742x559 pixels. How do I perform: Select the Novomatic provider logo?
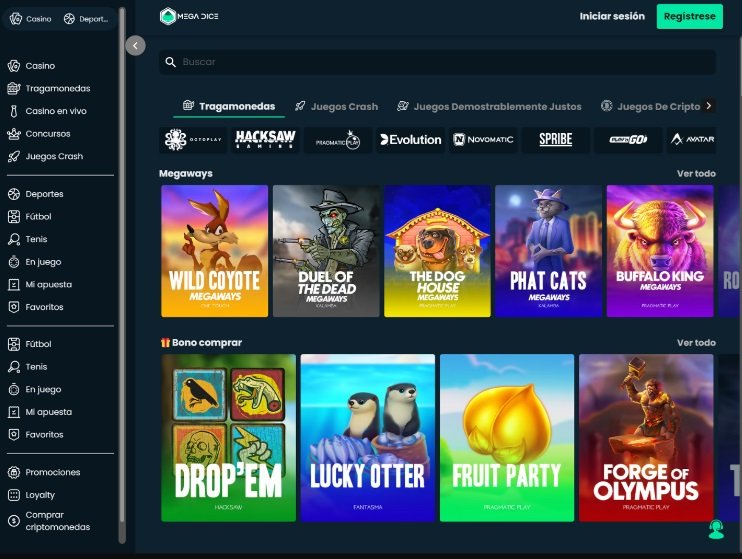pos(483,140)
